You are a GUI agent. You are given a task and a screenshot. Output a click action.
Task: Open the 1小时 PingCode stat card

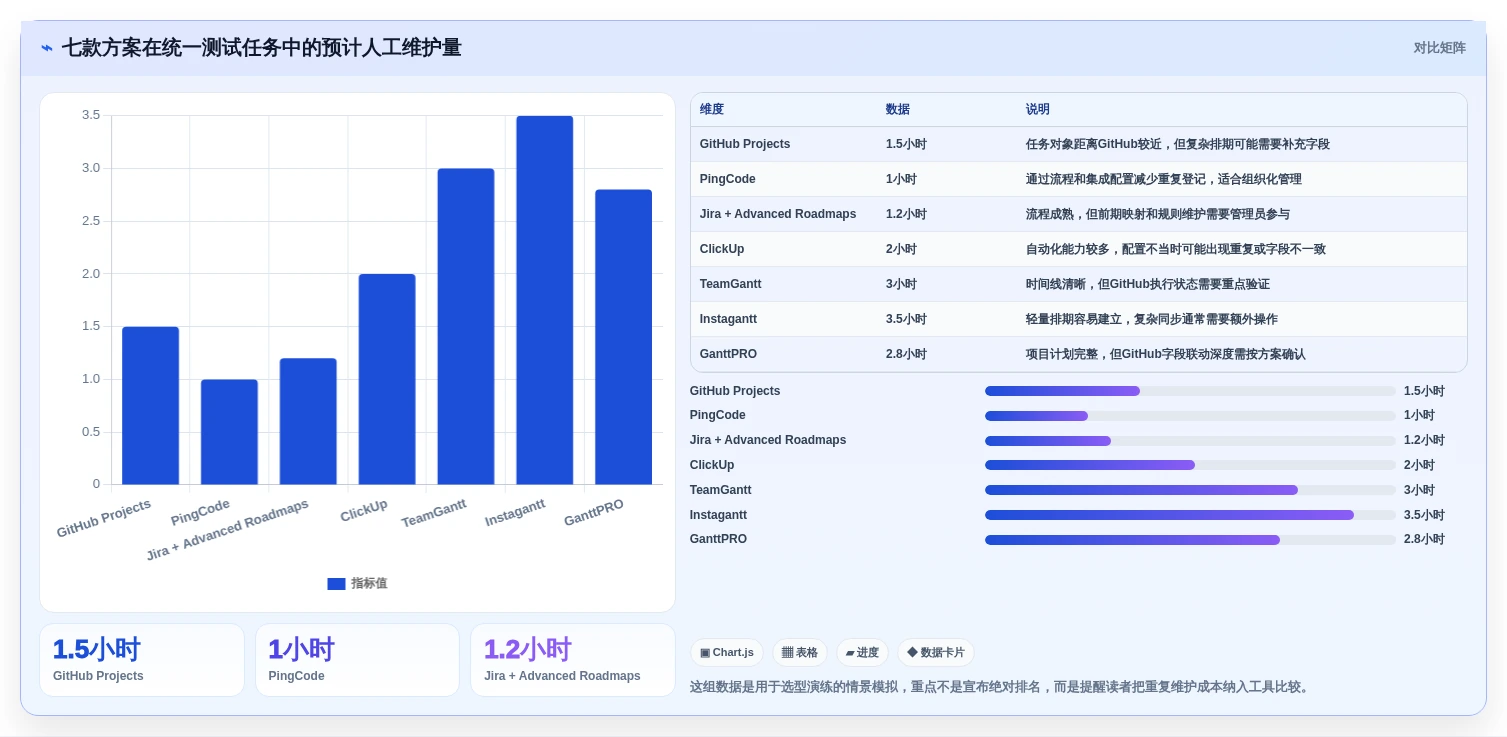357,660
